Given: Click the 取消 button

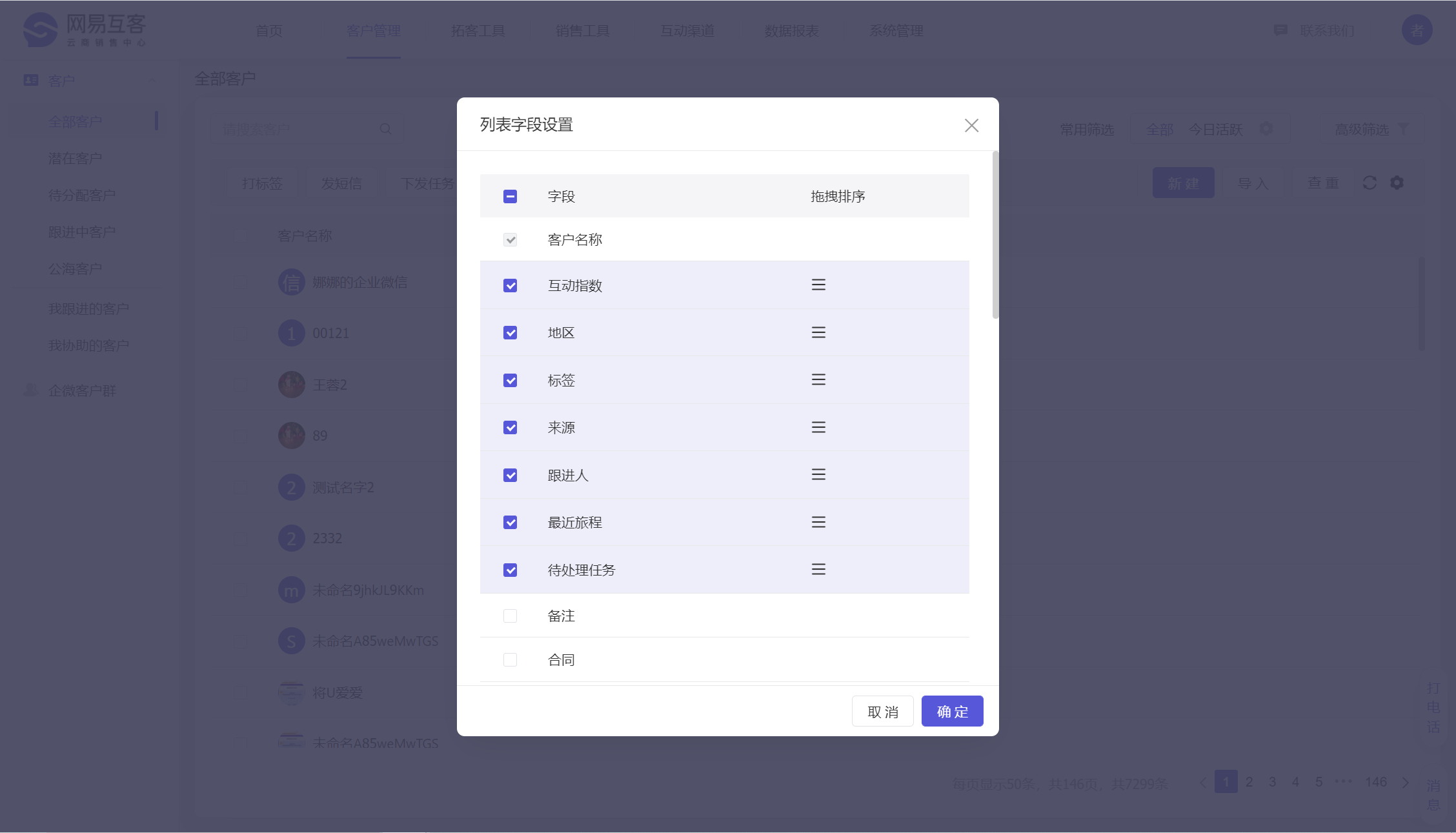Looking at the screenshot, I should (882, 711).
